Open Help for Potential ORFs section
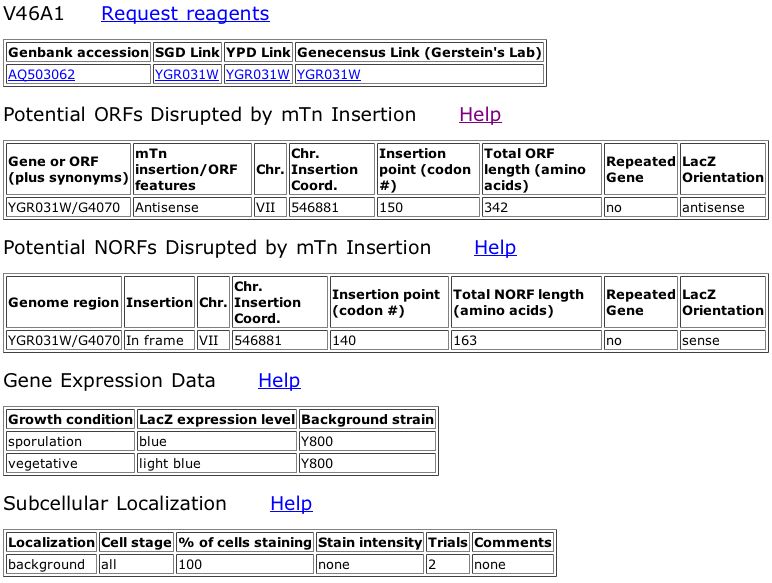Screen dimensions: 772x583 (480, 114)
